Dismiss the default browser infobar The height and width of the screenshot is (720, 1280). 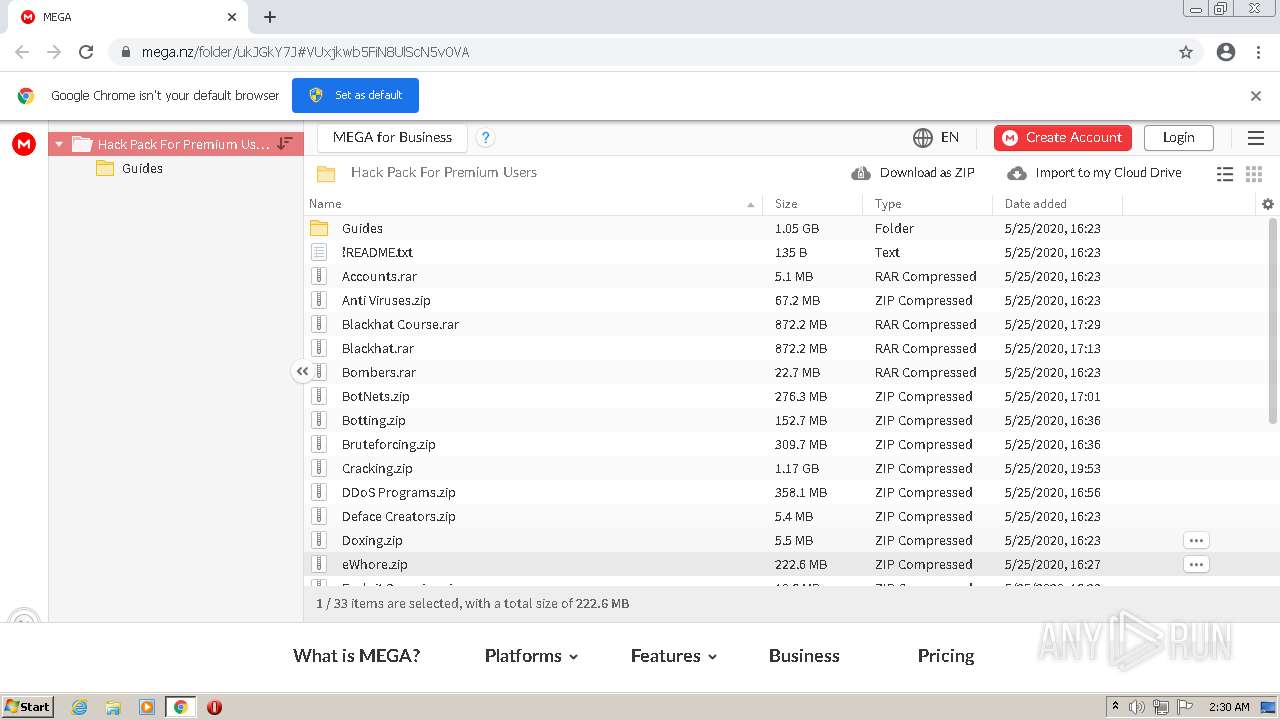tap(1256, 96)
